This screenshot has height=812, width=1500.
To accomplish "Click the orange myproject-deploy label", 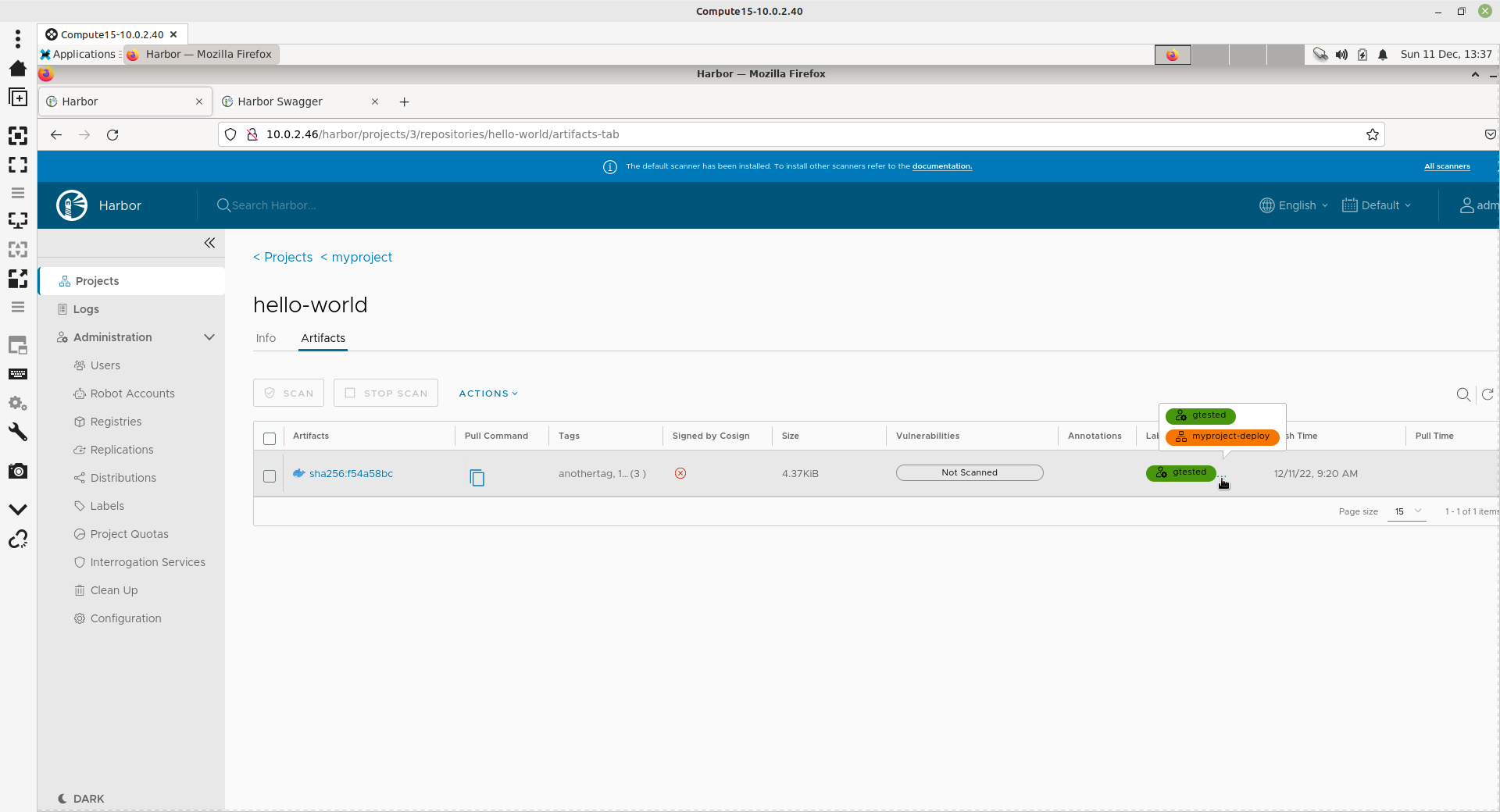I will [1222, 436].
